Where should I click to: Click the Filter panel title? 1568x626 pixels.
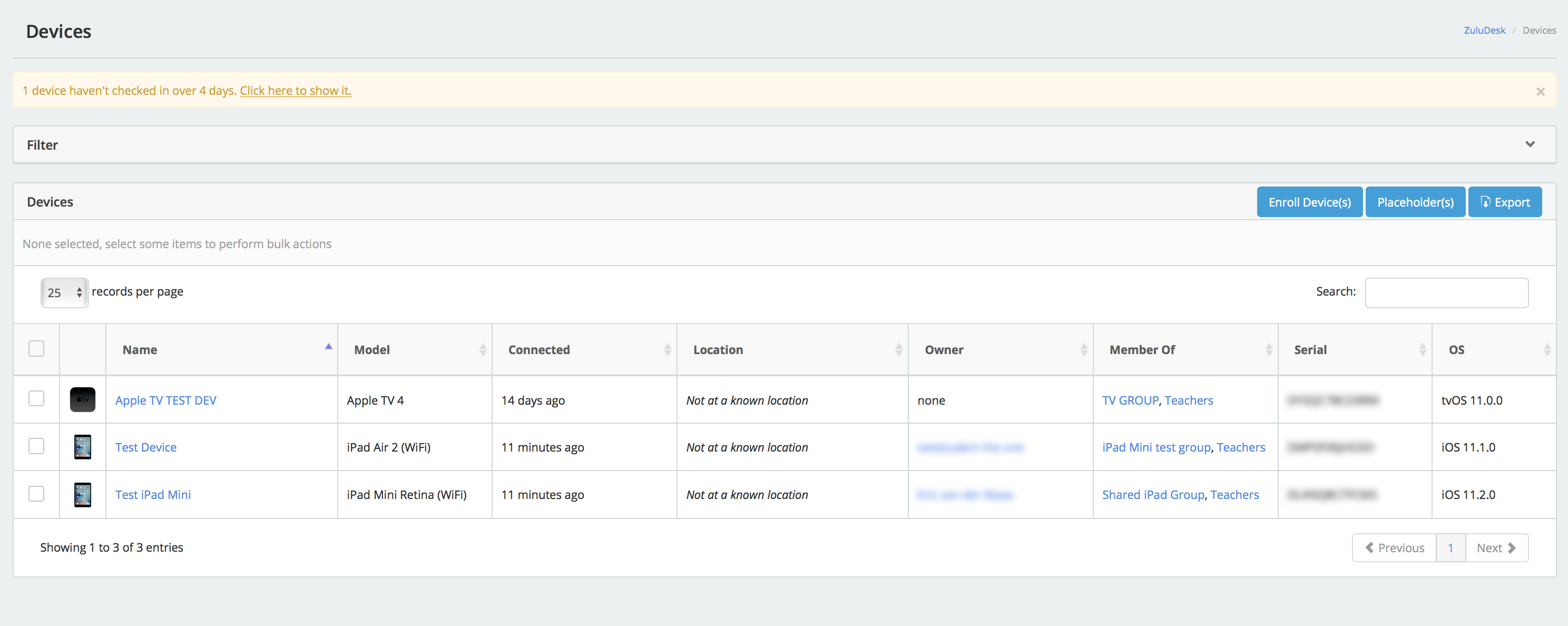point(42,145)
